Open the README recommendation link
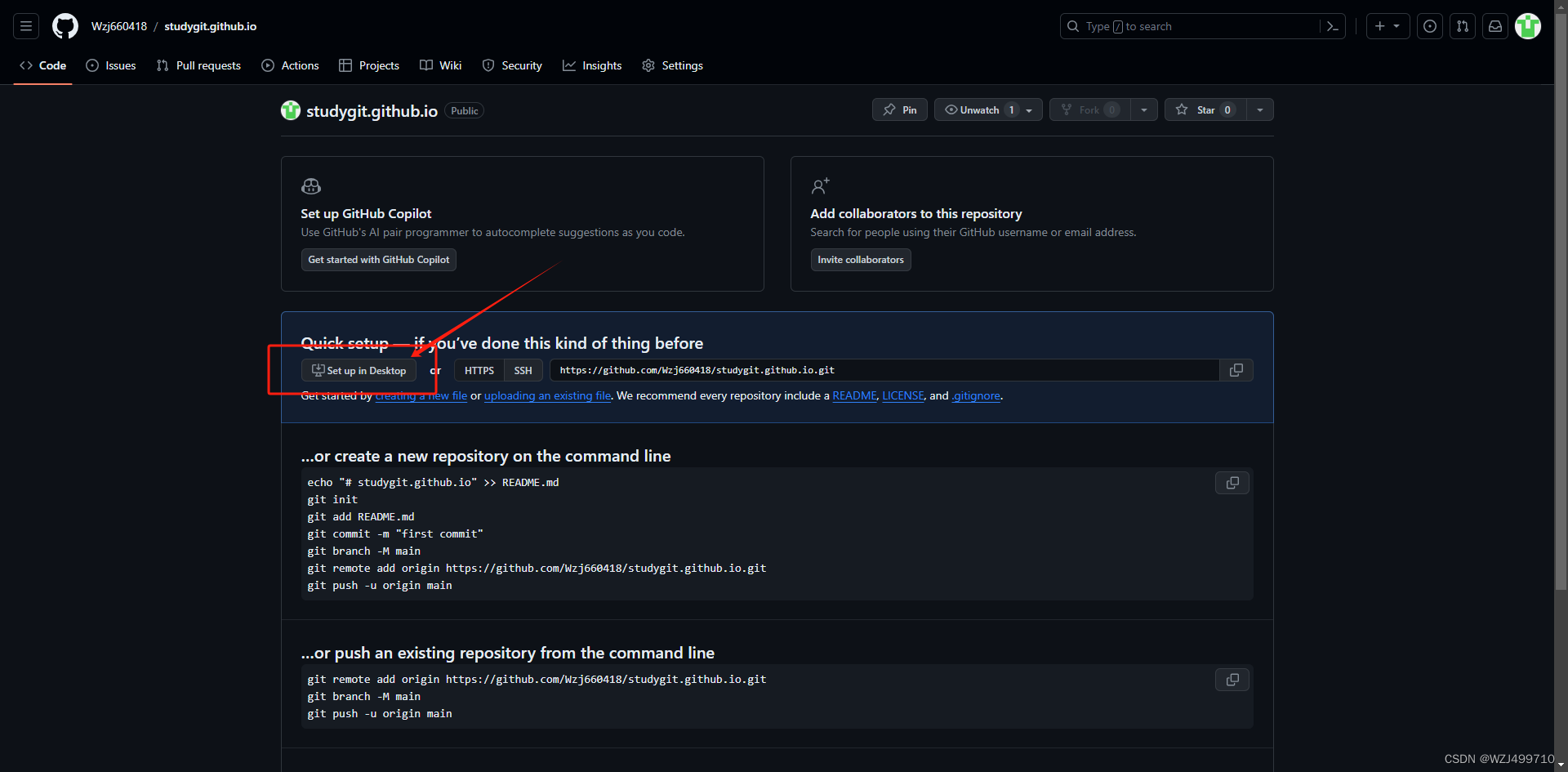Viewport: 1568px width, 772px height. coord(854,396)
